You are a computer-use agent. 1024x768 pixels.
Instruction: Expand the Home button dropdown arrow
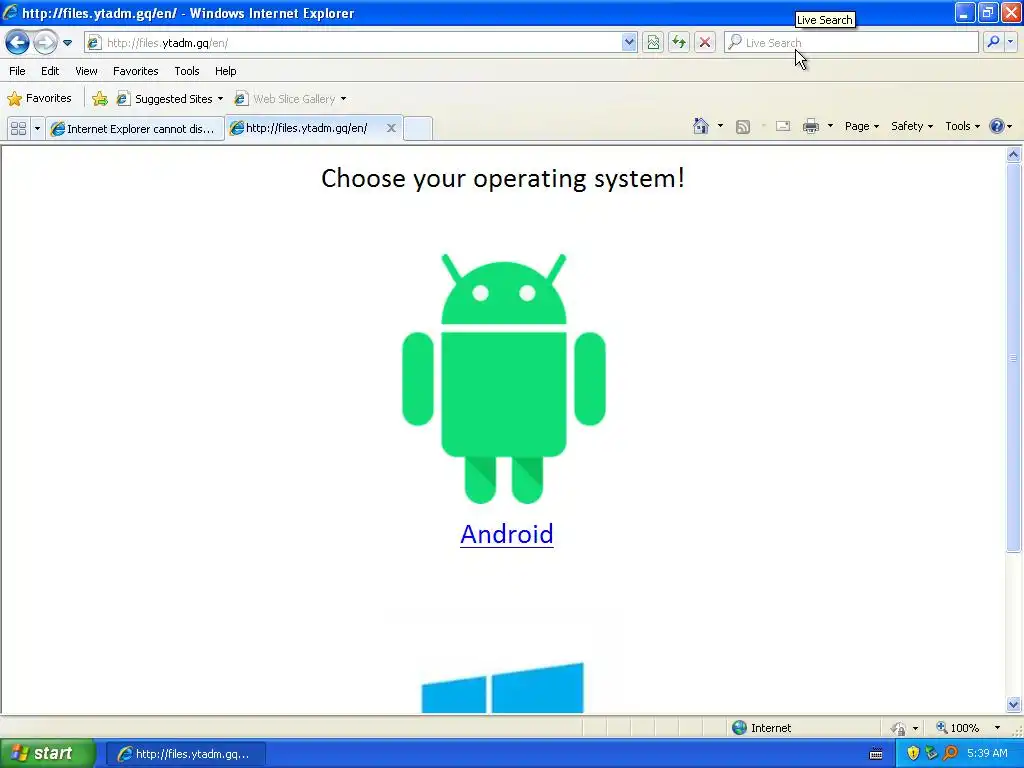[720, 126]
